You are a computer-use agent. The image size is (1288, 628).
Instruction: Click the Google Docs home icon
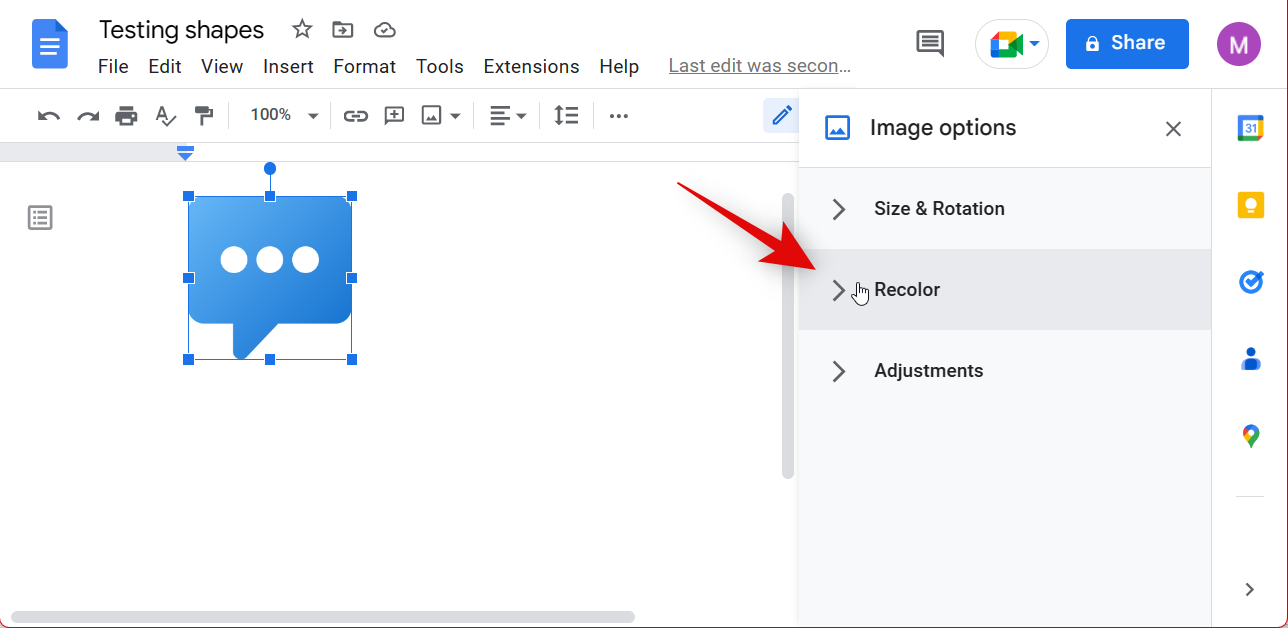click(x=50, y=44)
